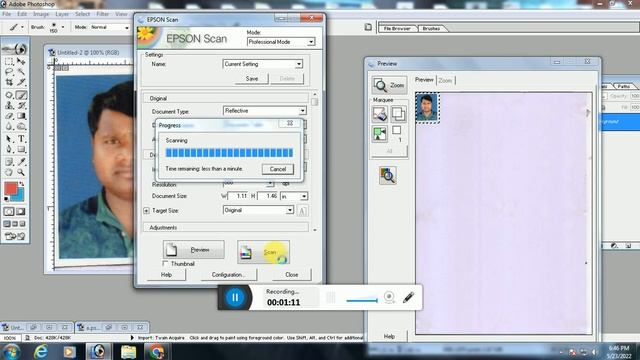The width and height of the screenshot is (640, 360).
Task: Select the Blur tool
Action: tap(9, 127)
